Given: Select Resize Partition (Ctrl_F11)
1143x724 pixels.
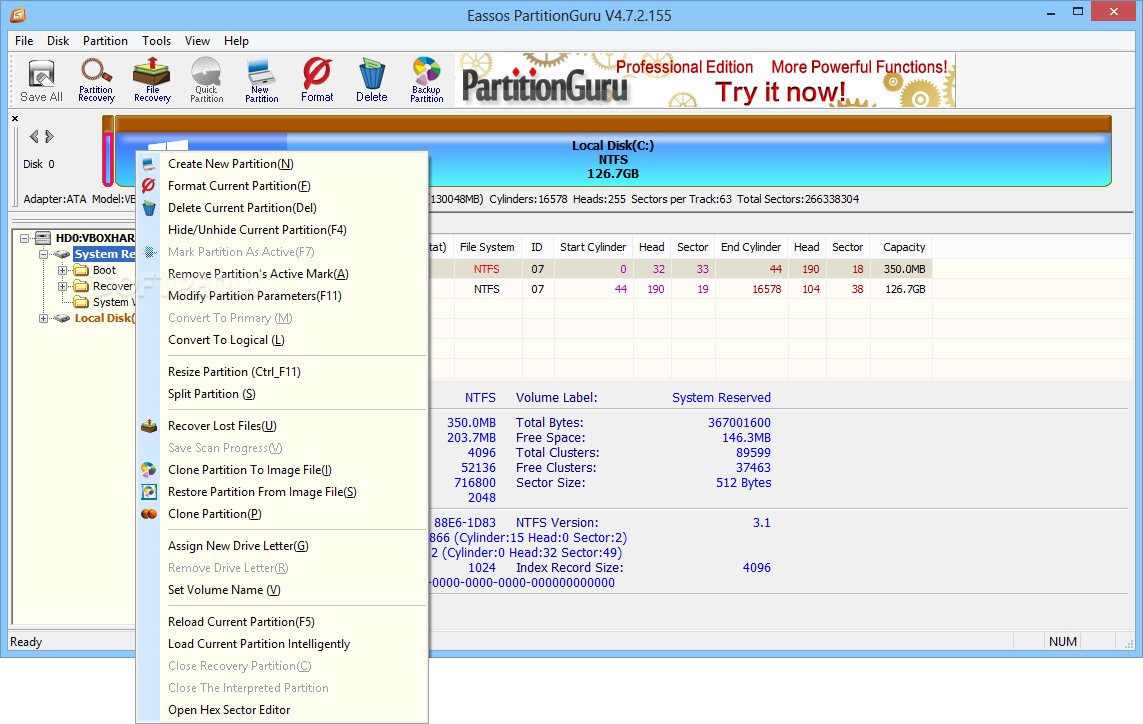Looking at the screenshot, I should click(x=281, y=372).
